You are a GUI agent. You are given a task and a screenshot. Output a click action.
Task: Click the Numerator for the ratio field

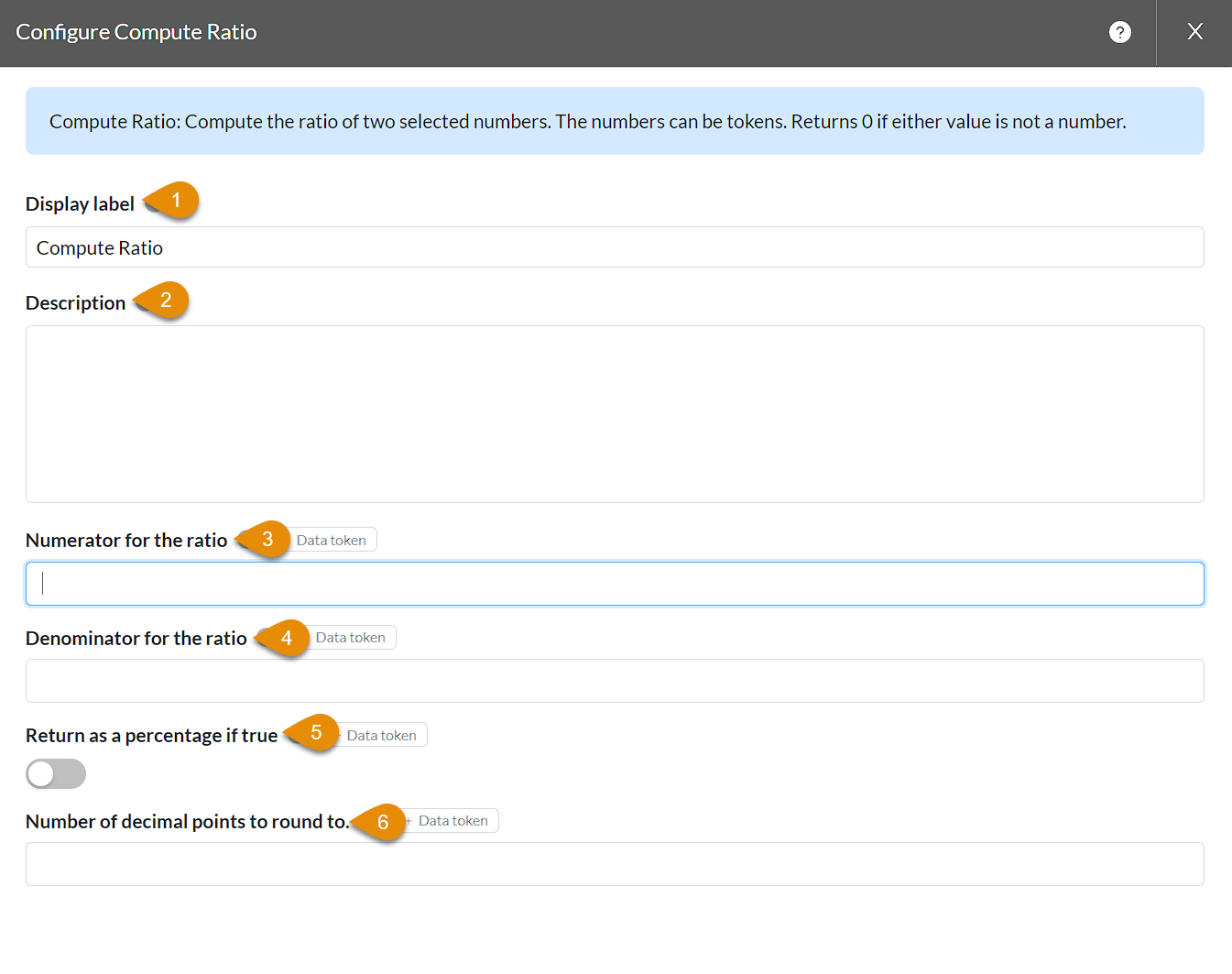614,584
